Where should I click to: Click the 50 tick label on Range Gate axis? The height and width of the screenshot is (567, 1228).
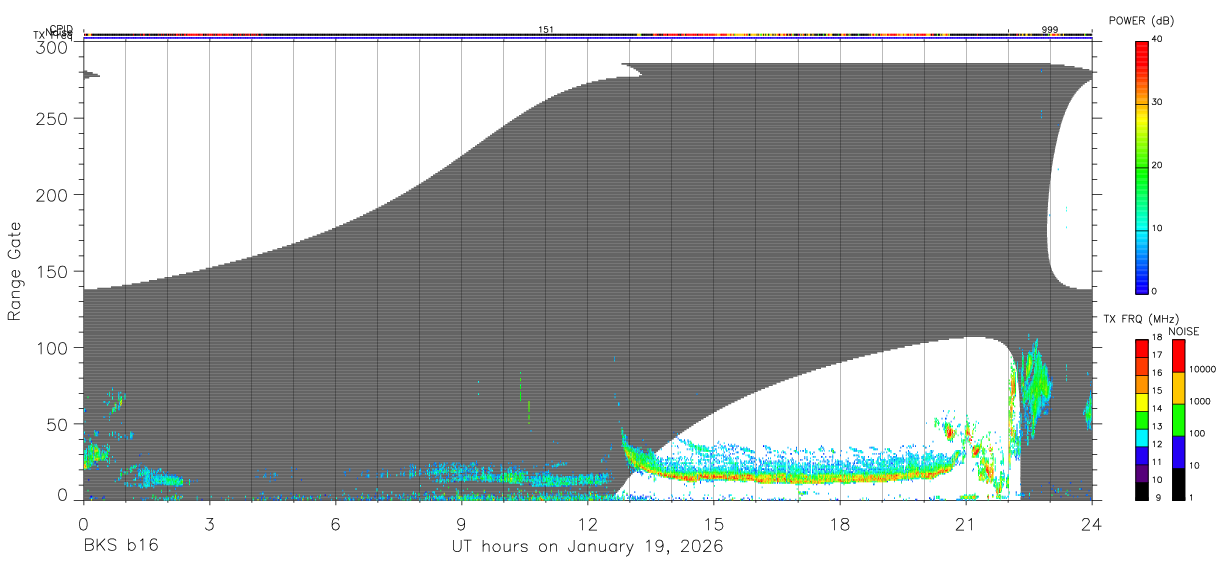tap(58, 425)
